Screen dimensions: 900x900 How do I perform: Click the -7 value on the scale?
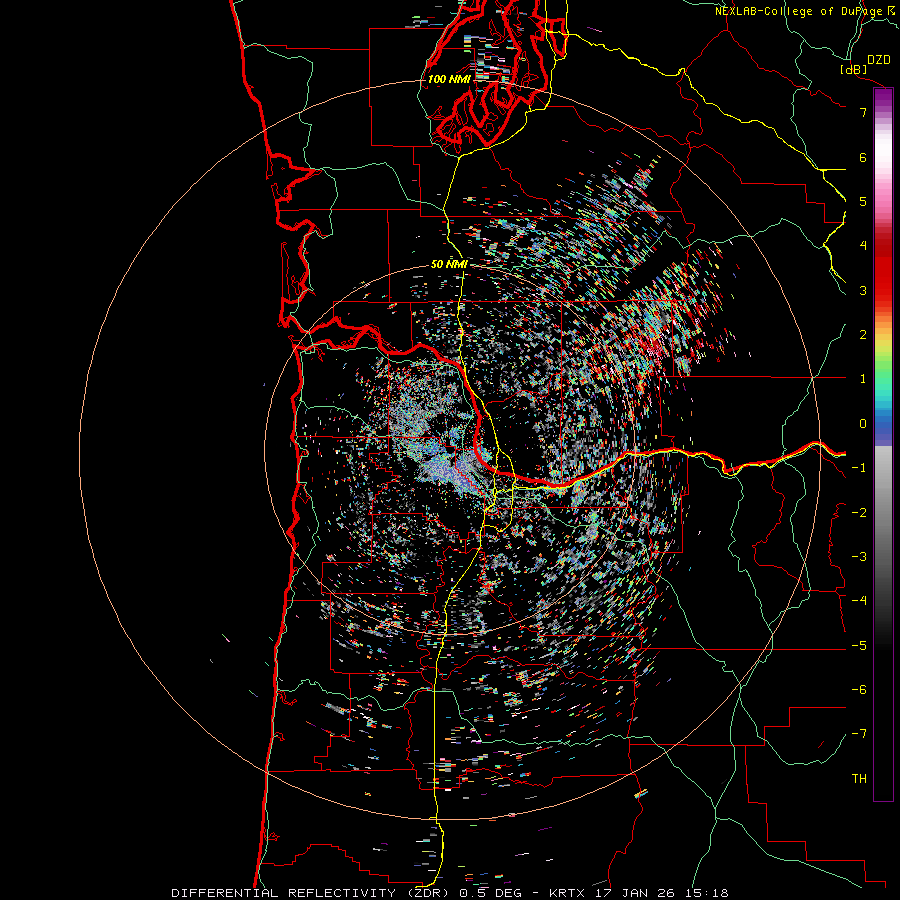click(859, 734)
